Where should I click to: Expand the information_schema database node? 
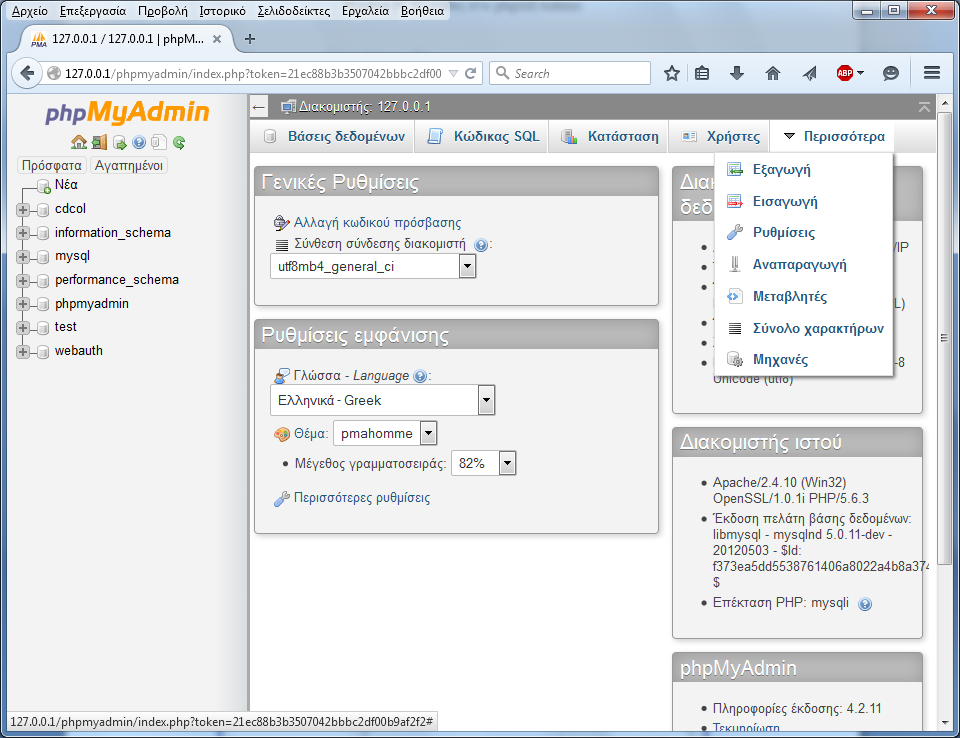click(x=23, y=233)
